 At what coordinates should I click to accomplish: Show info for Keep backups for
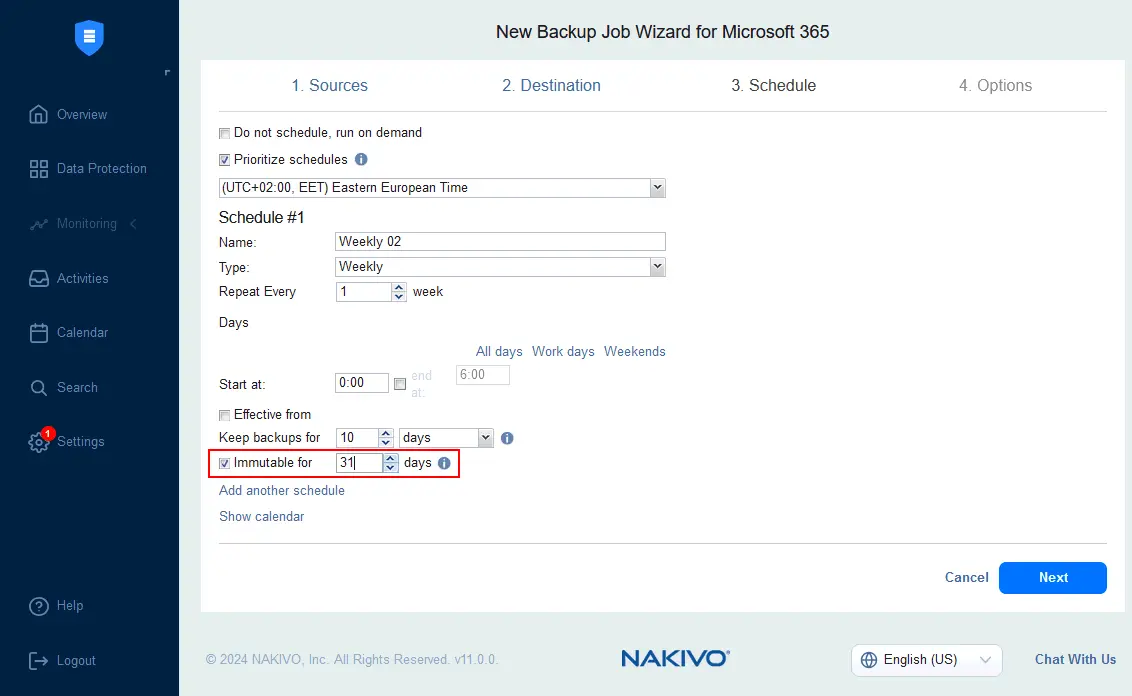pyautogui.click(x=507, y=438)
